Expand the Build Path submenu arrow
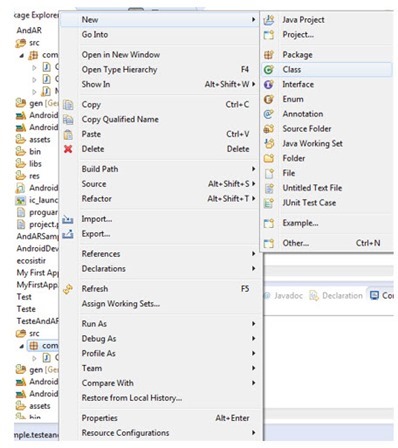 point(253,169)
